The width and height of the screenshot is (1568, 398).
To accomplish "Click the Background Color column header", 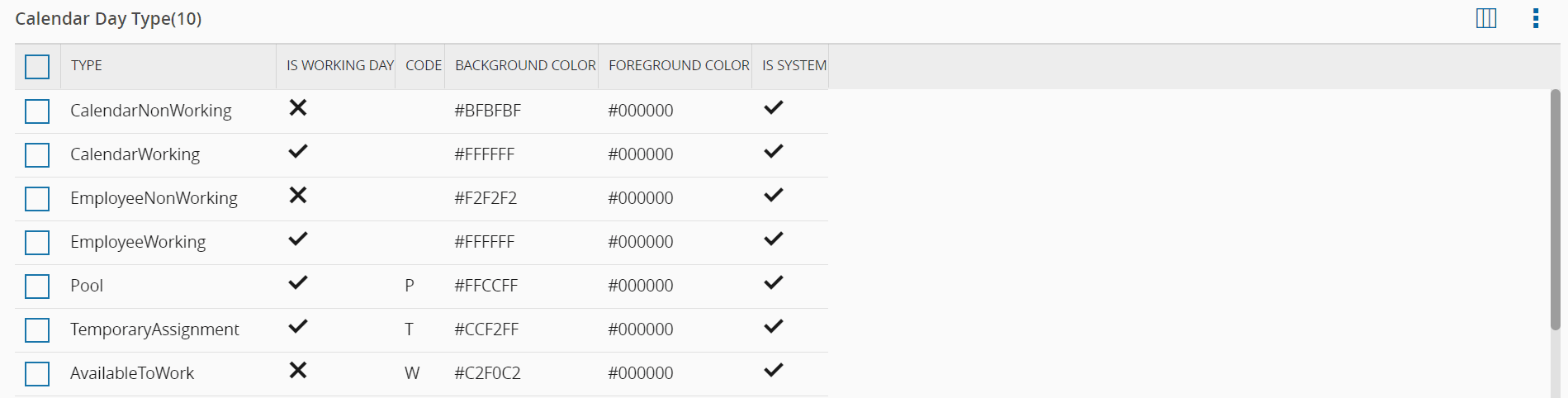I will pos(525,66).
